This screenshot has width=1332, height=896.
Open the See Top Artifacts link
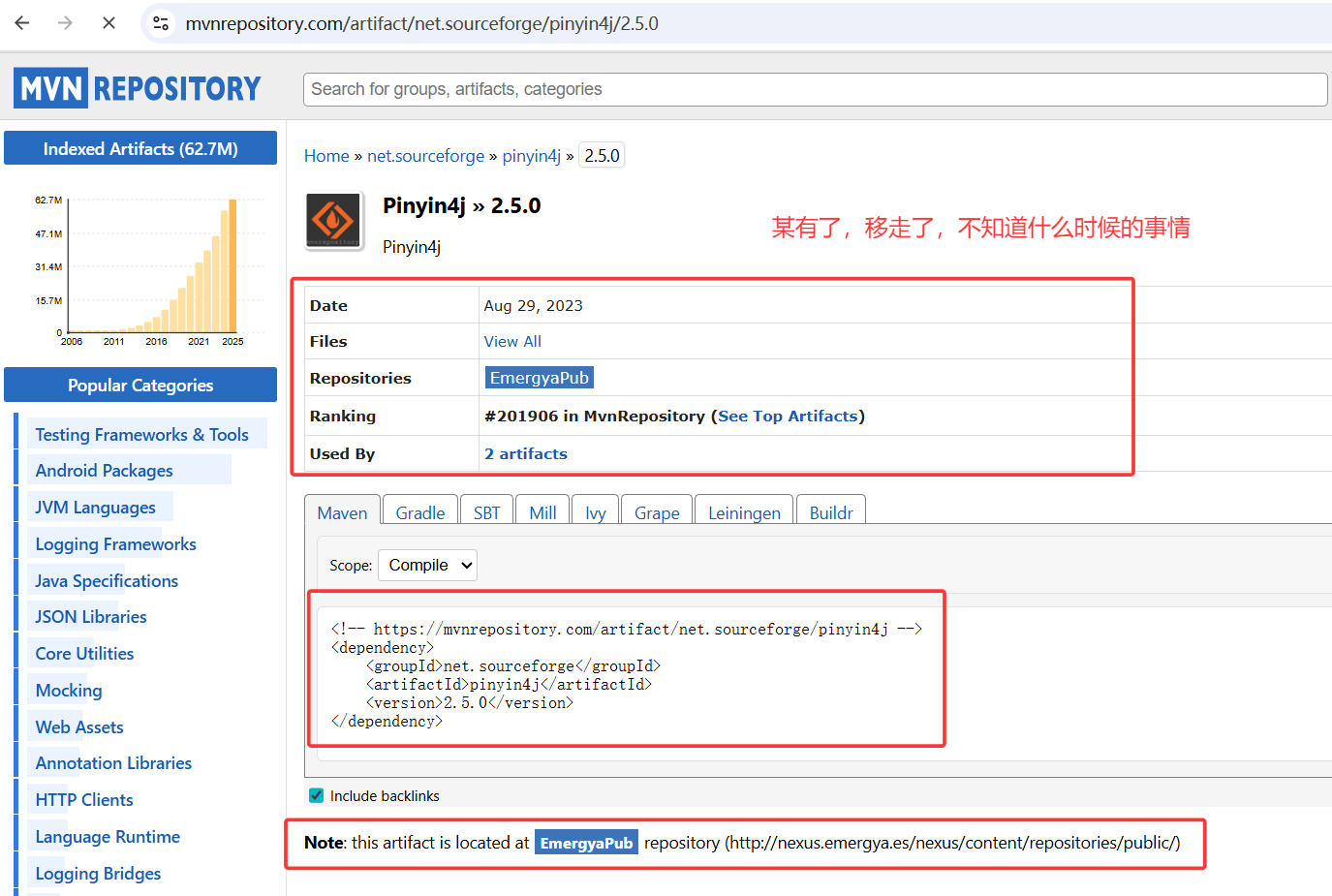788,416
